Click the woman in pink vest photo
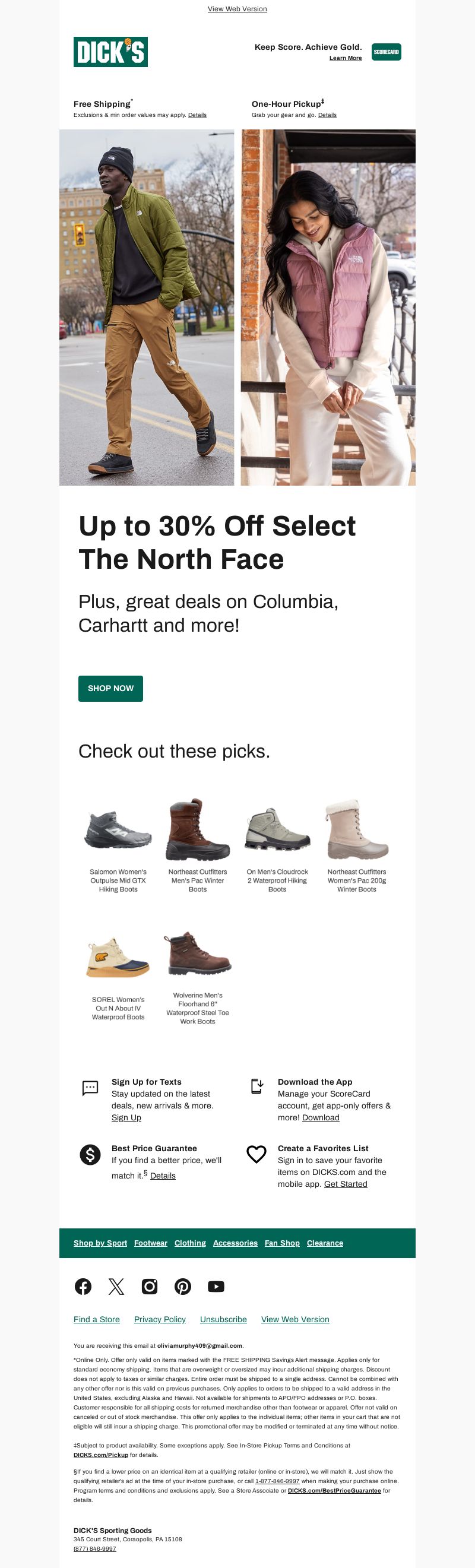Viewport: 475px width, 1568px height. pos(328,308)
